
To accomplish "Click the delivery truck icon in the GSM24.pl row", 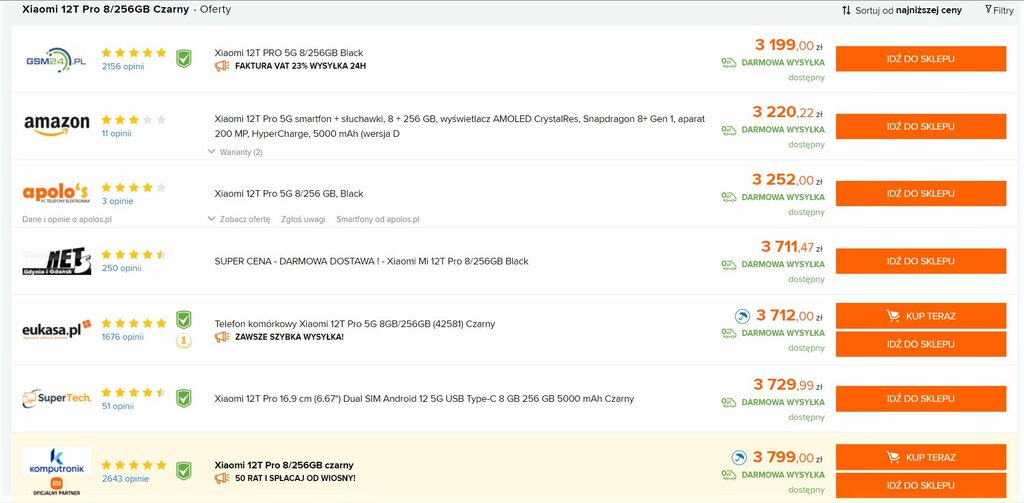I will (729, 63).
